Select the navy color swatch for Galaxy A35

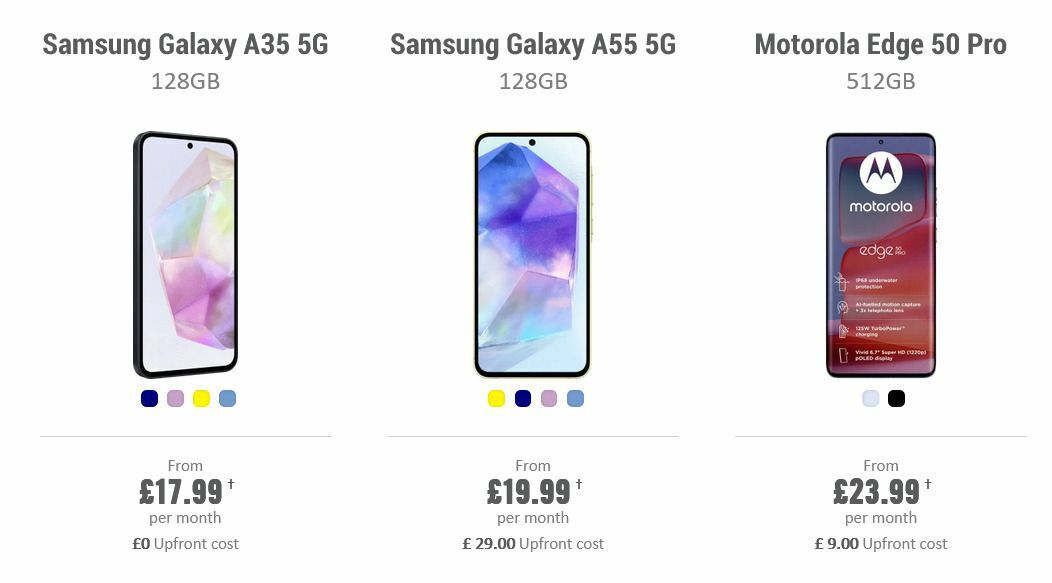click(147, 398)
